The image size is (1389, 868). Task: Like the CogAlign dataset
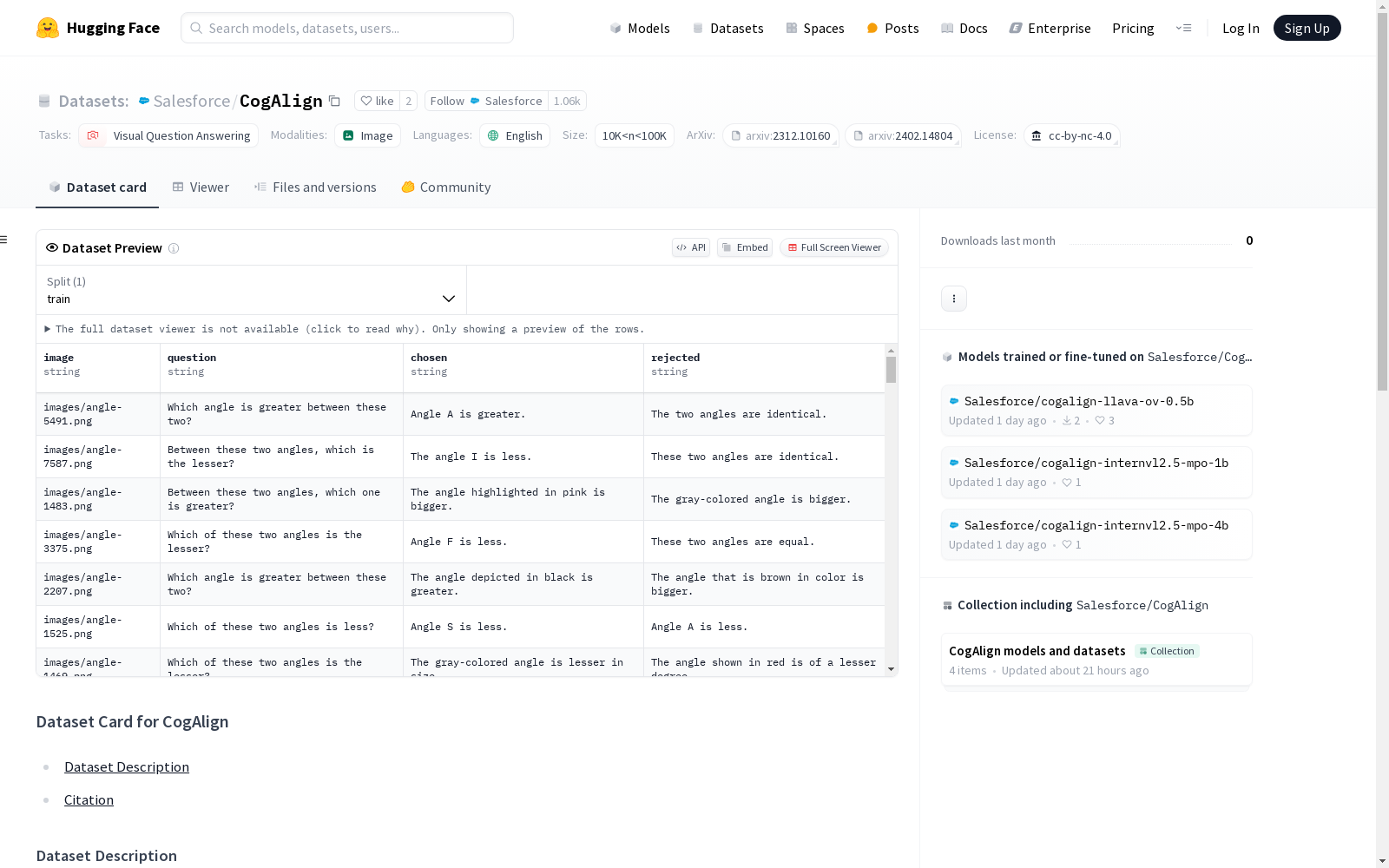click(x=378, y=101)
